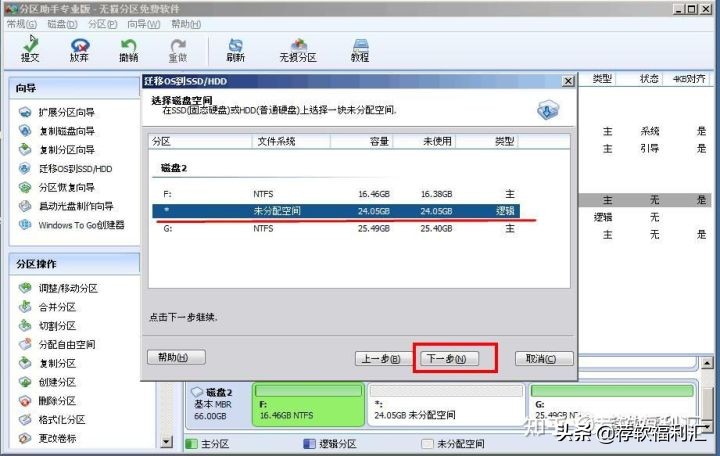The width and height of the screenshot is (720, 456).
Task: Click the sidebar scroll down arrow
Action: tap(167, 442)
